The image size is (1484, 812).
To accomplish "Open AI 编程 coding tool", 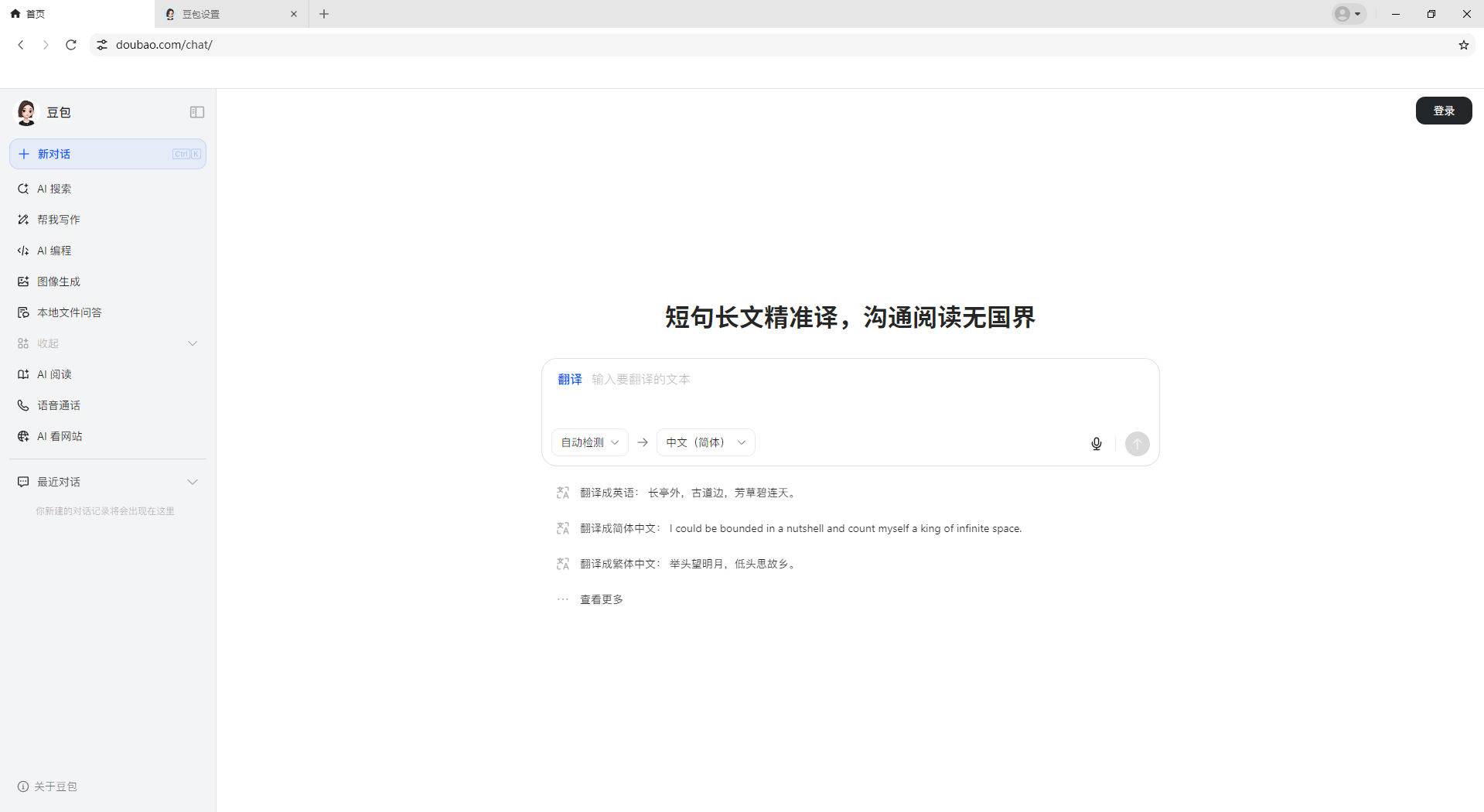I will coord(53,251).
